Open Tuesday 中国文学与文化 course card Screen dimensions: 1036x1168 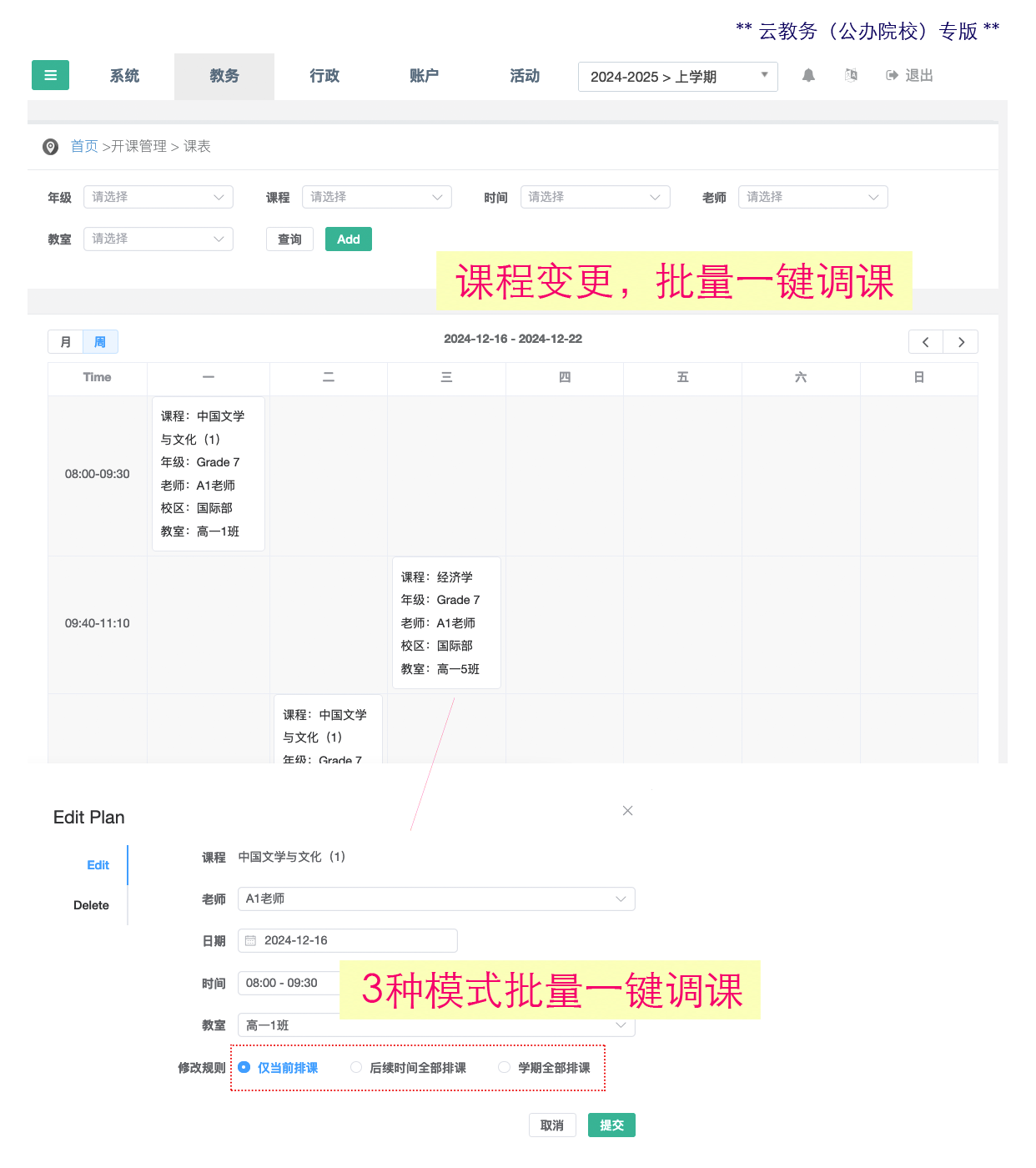coord(328,728)
